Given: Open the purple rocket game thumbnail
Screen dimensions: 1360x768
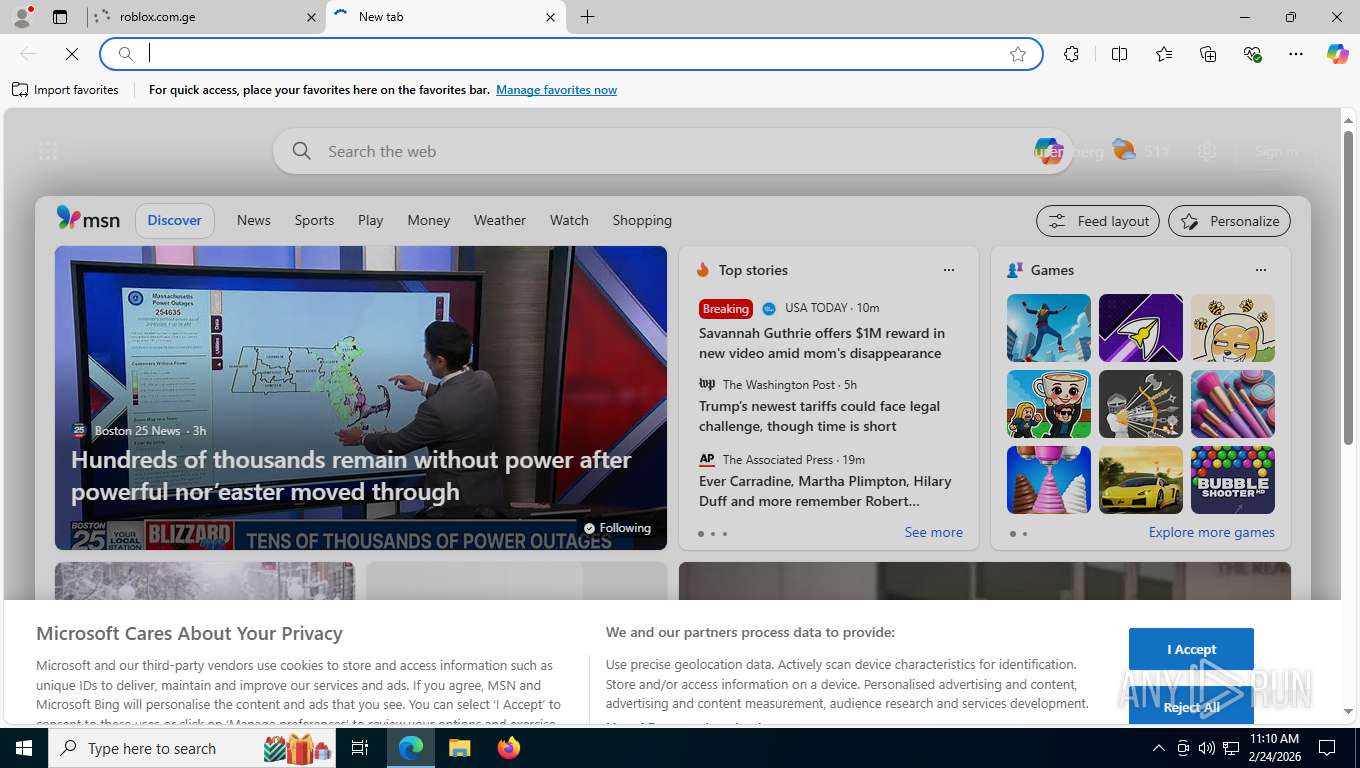Looking at the screenshot, I should click(x=1141, y=328).
